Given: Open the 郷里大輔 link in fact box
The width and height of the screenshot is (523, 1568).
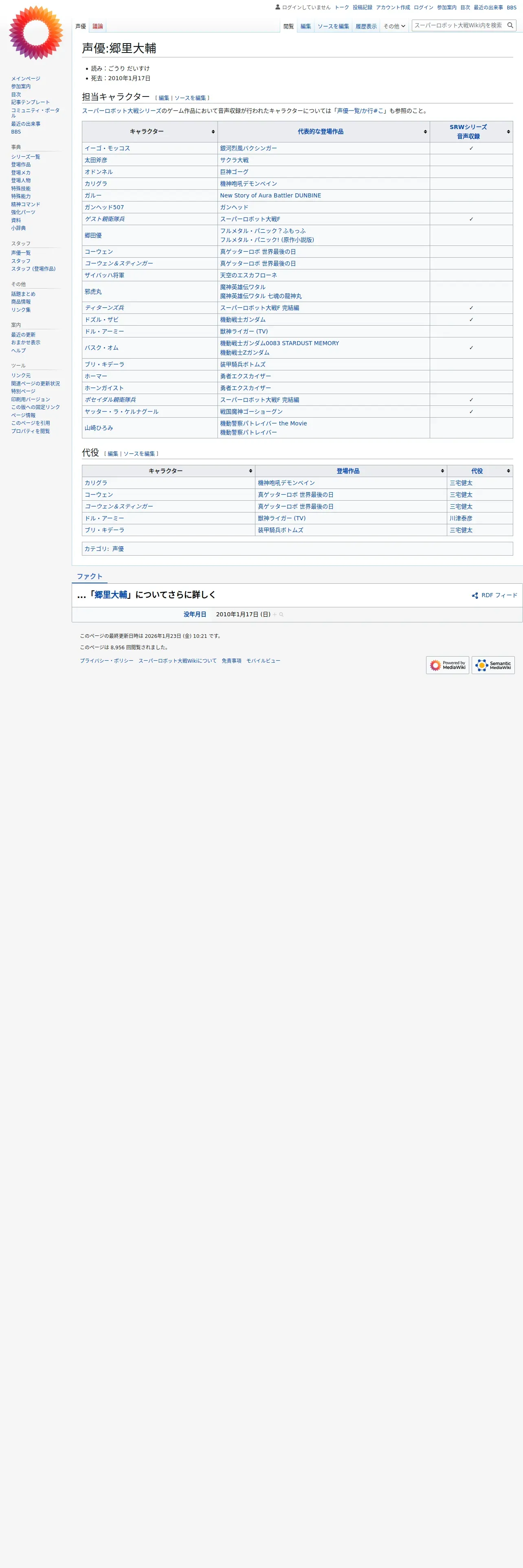Looking at the screenshot, I should click(111, 595).
